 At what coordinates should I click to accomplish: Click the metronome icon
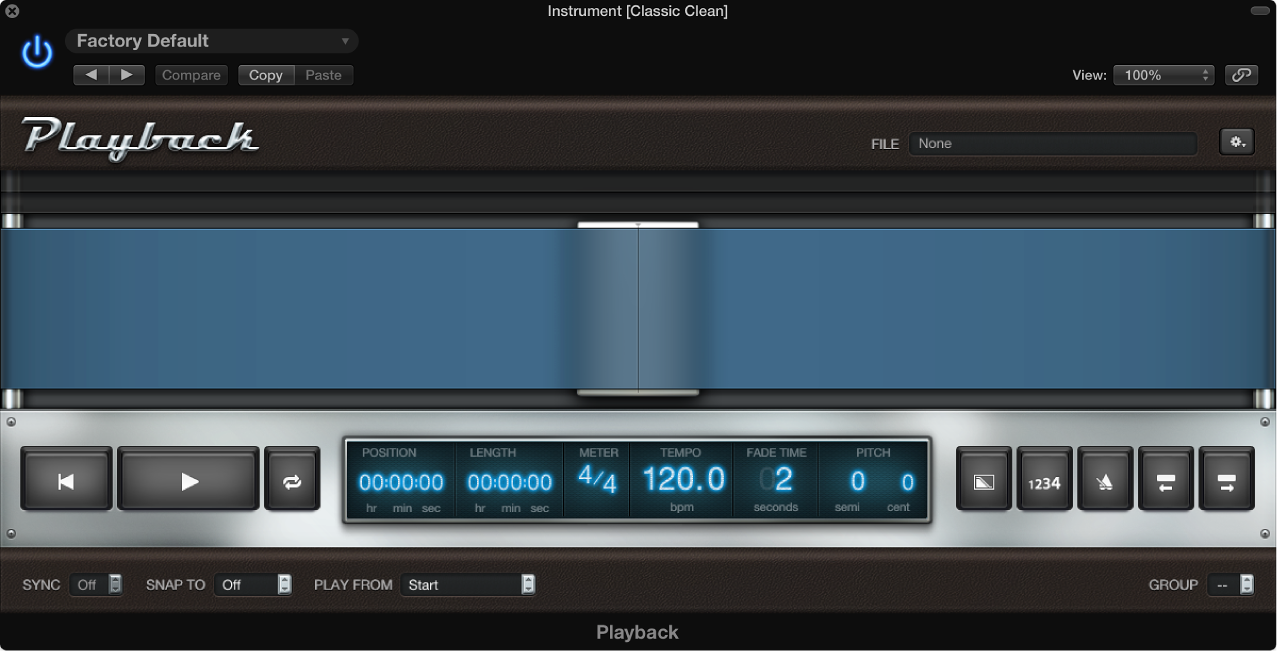tap(1105, 480)
